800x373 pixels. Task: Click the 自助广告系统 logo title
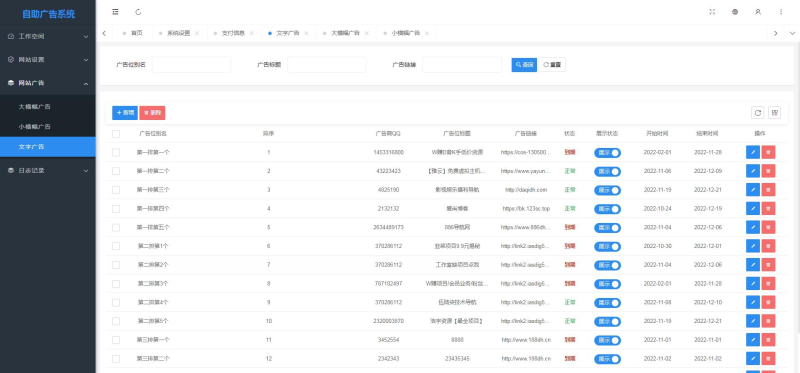48,14
